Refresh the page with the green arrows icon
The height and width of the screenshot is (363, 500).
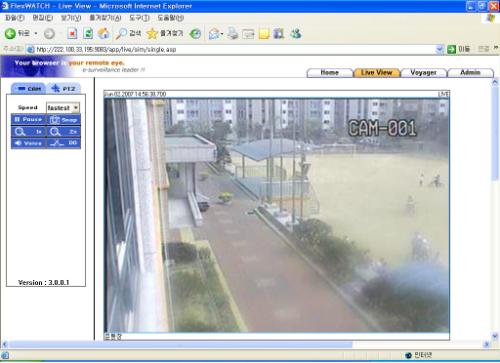[88, 33]
